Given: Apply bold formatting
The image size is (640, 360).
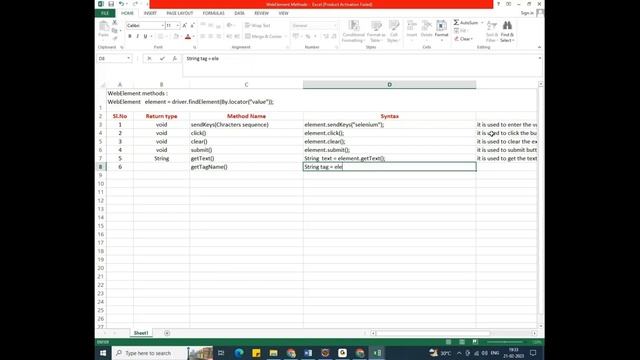Looking at the screenshot, I should [130, 36].
